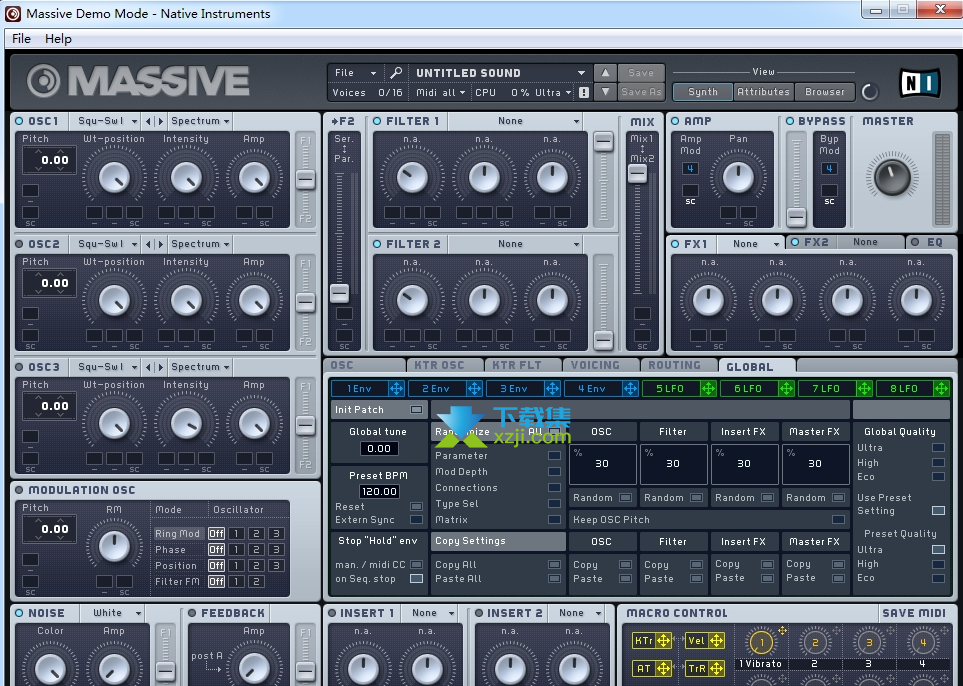Screen dimensions: 963x686
Task: Toggle Keep OSC Pitch checkbox
Action: (838, 520)
